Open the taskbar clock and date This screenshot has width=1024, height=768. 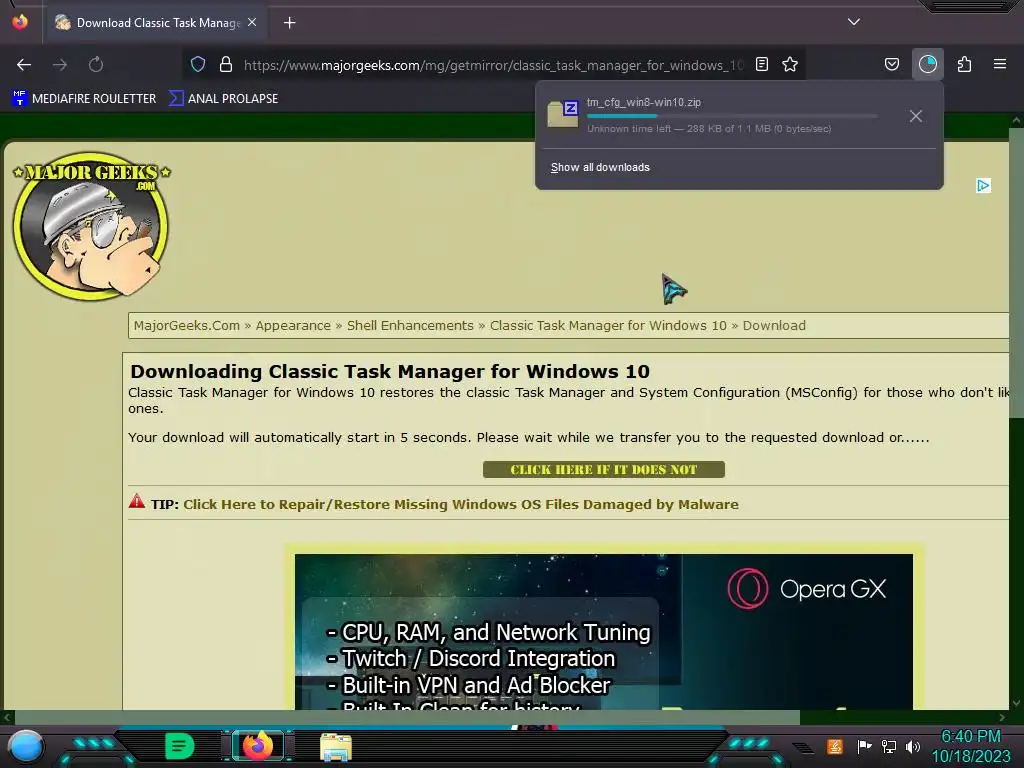point(970,746)
